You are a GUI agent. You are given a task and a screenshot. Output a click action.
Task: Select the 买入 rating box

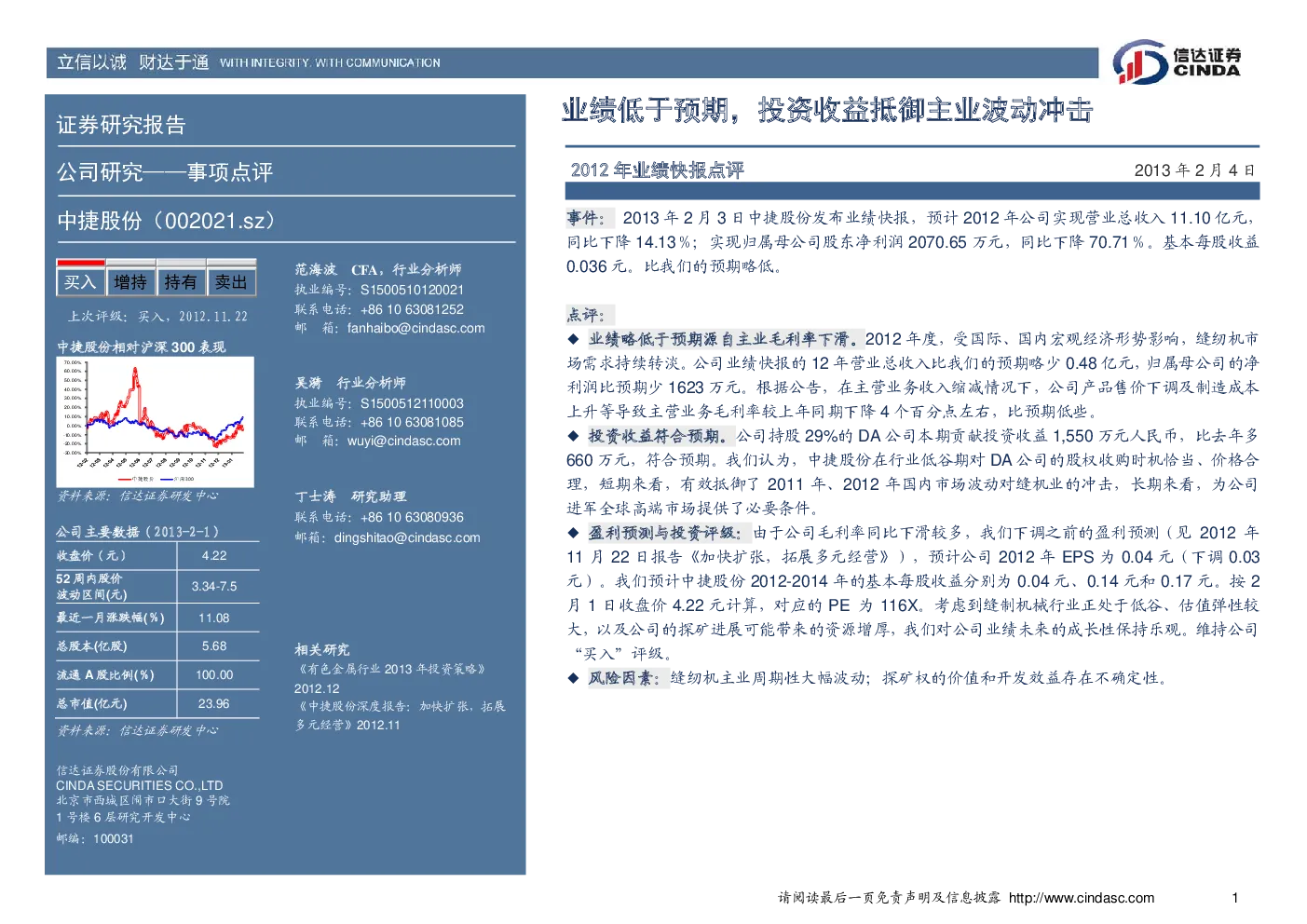tap(80, 282)
